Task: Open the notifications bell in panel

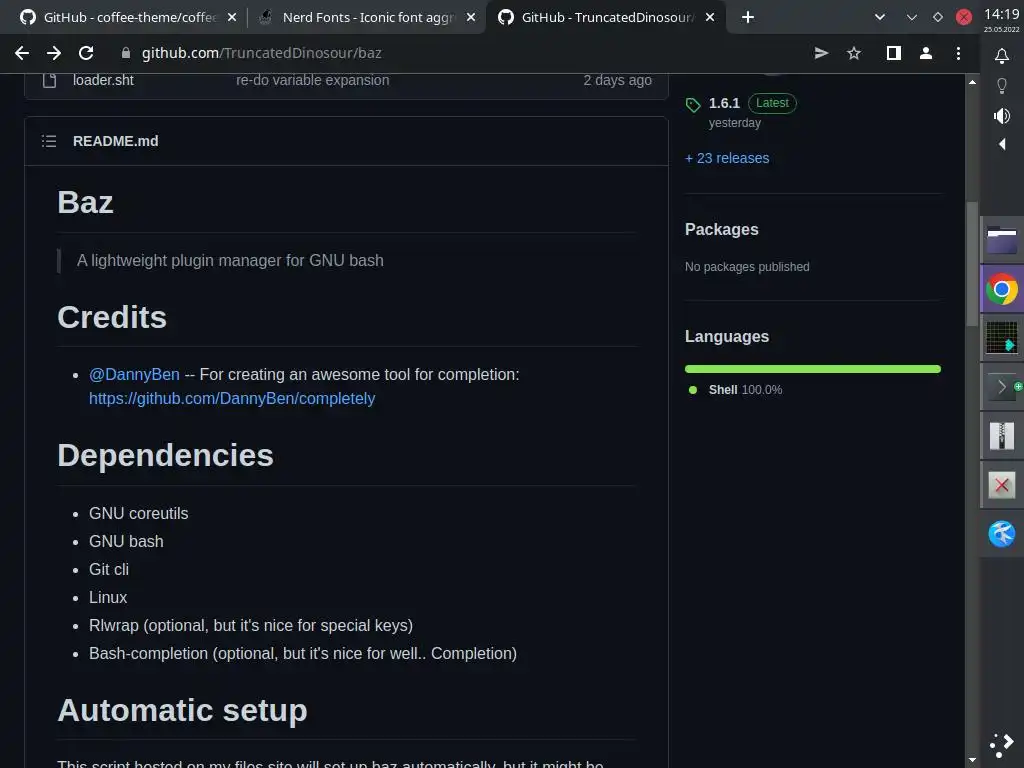Action: click(x=1001, y=56)
